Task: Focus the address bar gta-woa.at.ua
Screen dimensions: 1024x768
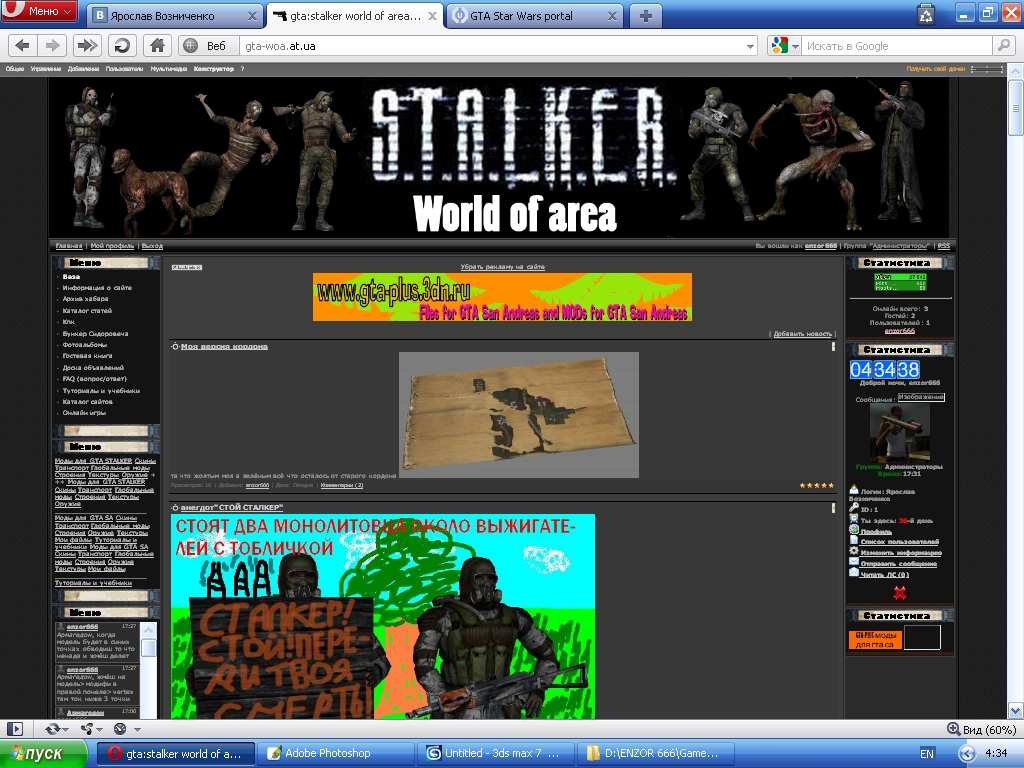Action: pos(493,46)
